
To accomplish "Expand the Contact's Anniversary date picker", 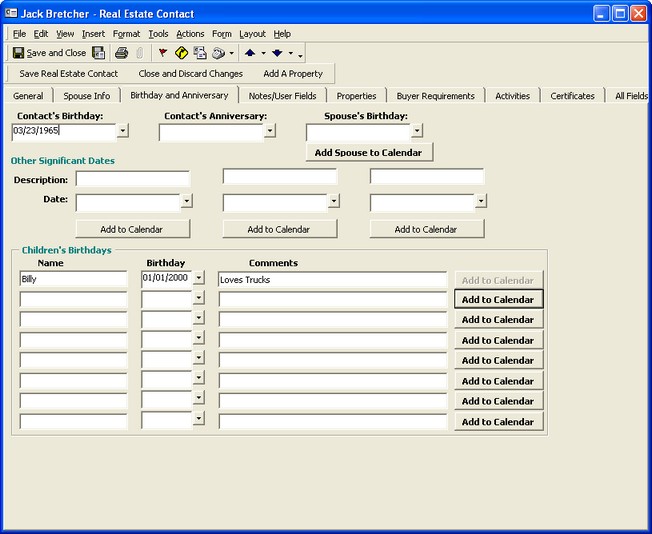I will (270, 131).
